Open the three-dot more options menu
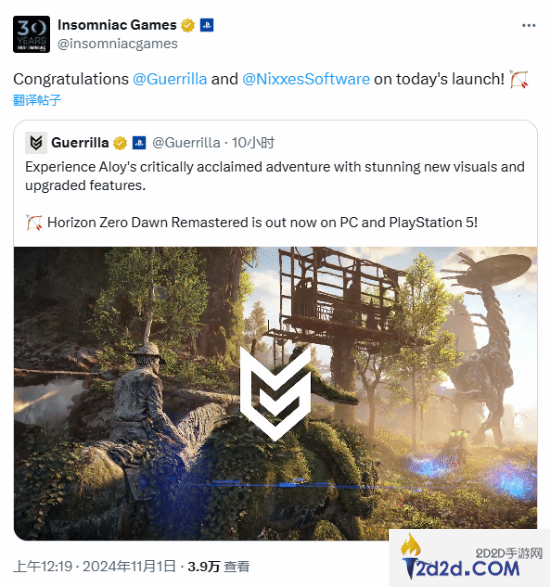This screenshot has height=587, width=550. pyautogui.click(x=529, y=25)
